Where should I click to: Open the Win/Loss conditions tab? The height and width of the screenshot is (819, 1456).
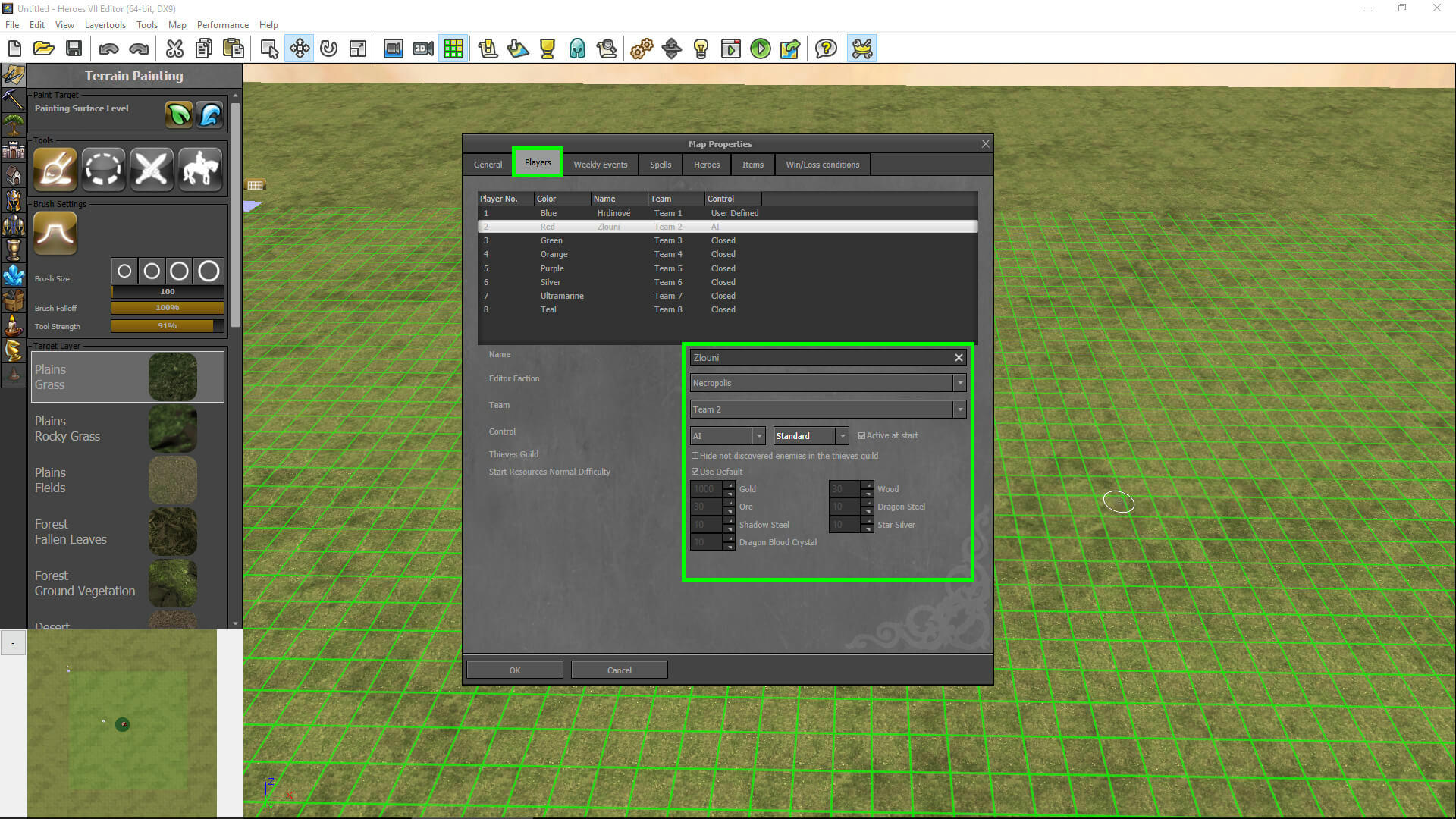click(x=823, y=165)
